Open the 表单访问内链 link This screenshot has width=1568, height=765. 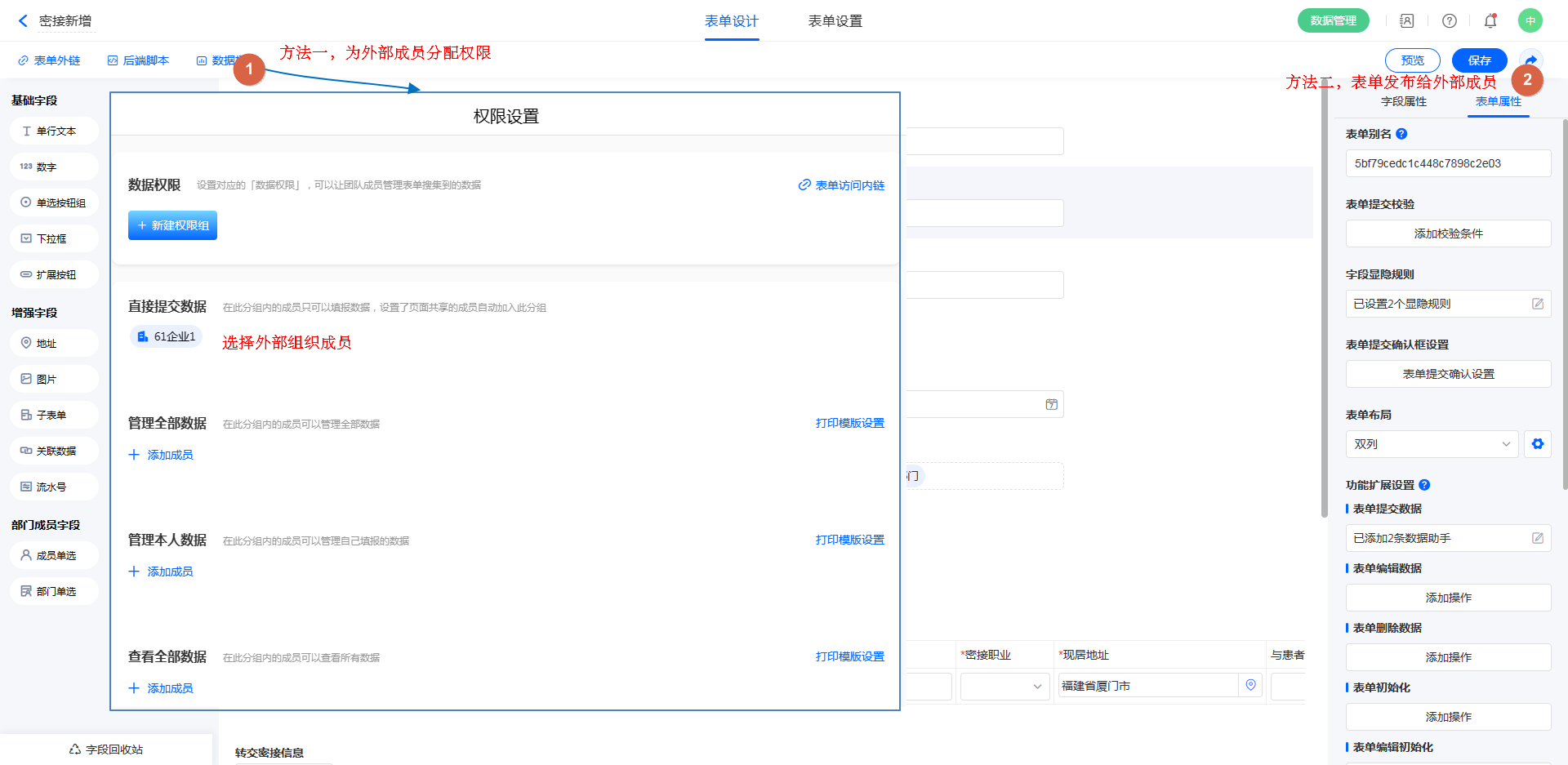point(842,185)
